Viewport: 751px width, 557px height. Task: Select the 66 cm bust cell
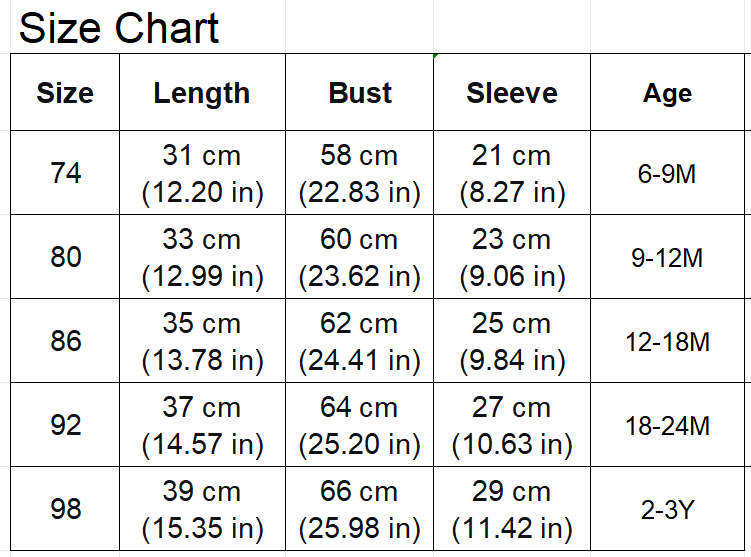[360, 509]
